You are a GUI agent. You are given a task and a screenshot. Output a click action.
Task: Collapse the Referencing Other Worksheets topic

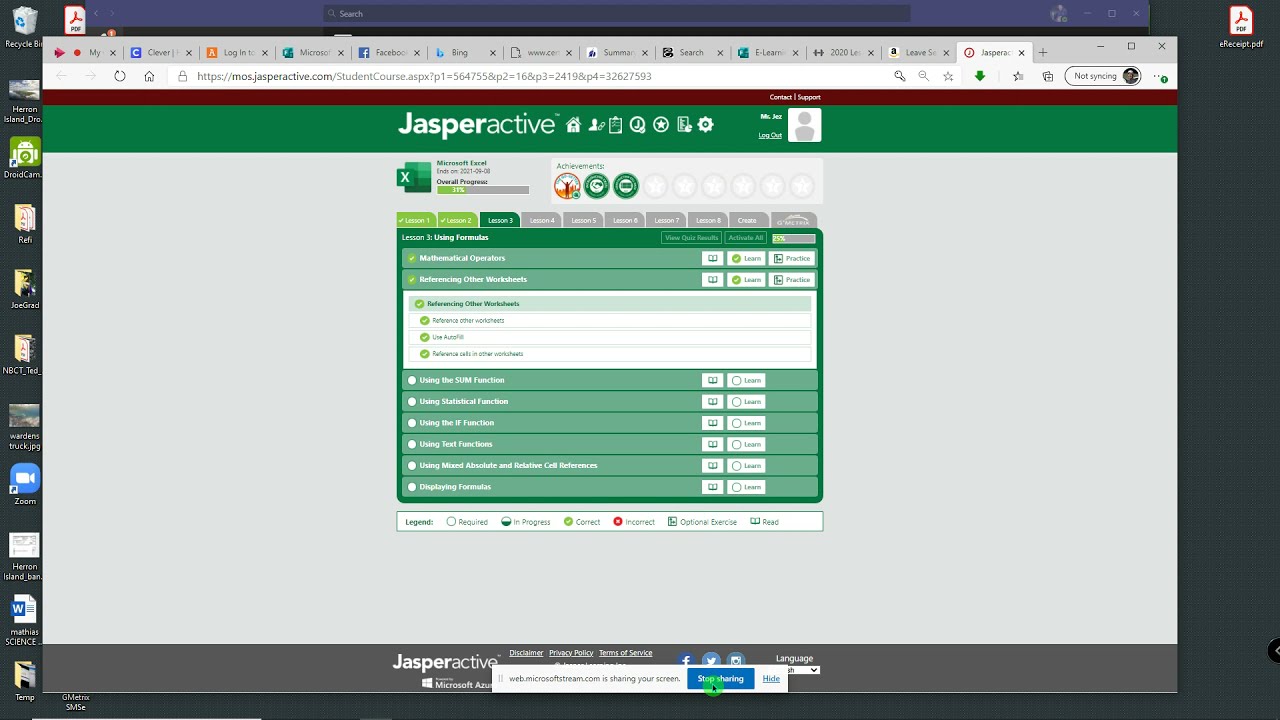[x=610, y=280]
